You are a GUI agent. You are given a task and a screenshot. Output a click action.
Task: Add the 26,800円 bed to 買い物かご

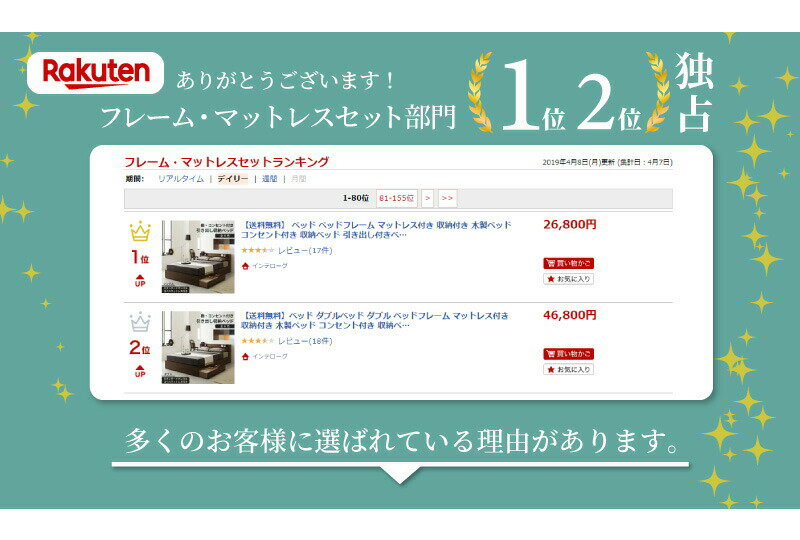[568, 263]
